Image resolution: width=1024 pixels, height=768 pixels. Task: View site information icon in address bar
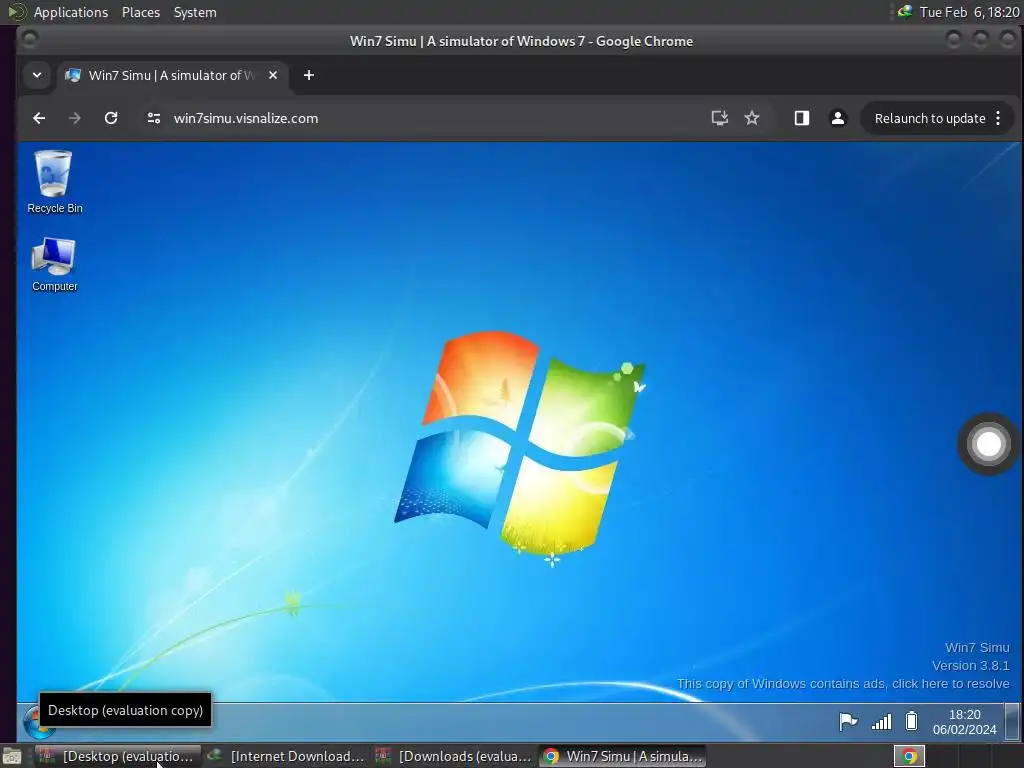coord(154,118)
